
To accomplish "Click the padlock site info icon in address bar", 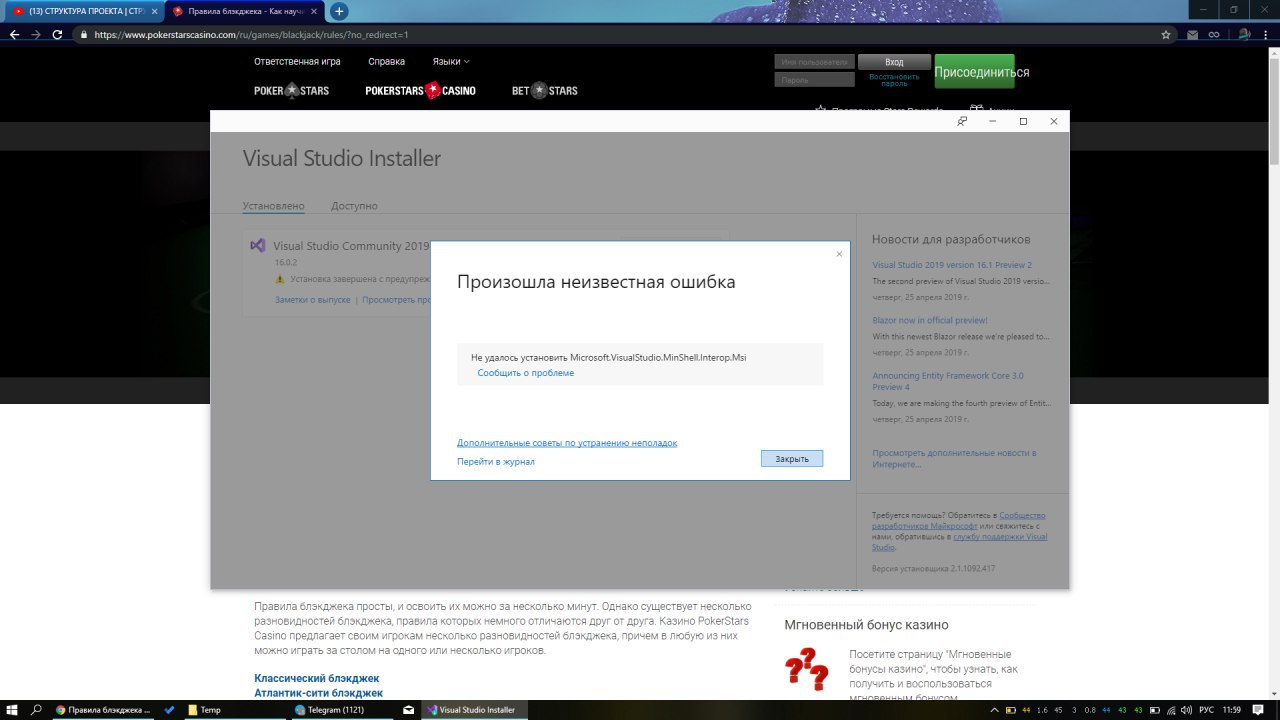I will [84, 34].
